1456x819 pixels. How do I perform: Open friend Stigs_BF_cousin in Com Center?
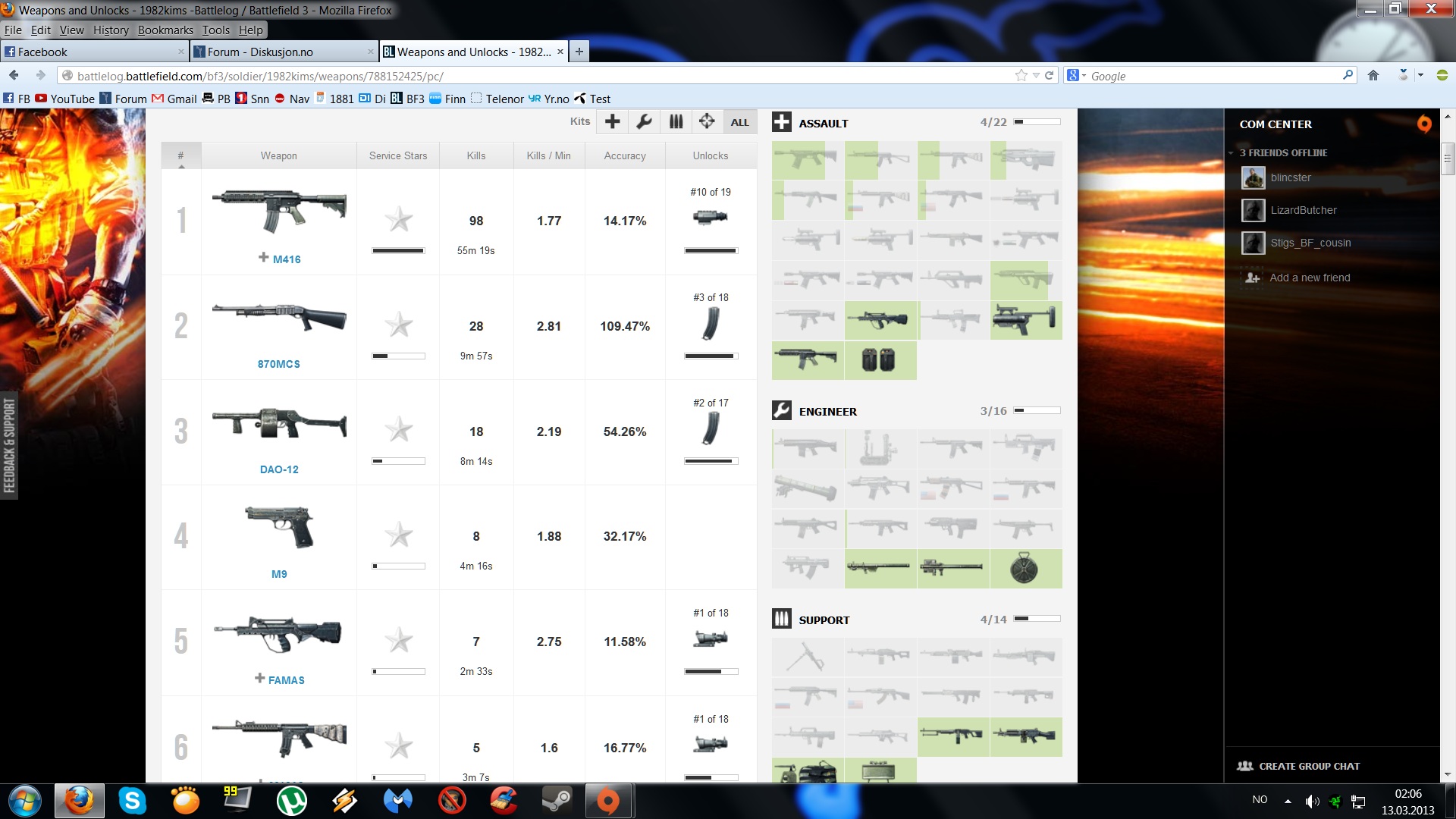click(x=1310, y=243)
